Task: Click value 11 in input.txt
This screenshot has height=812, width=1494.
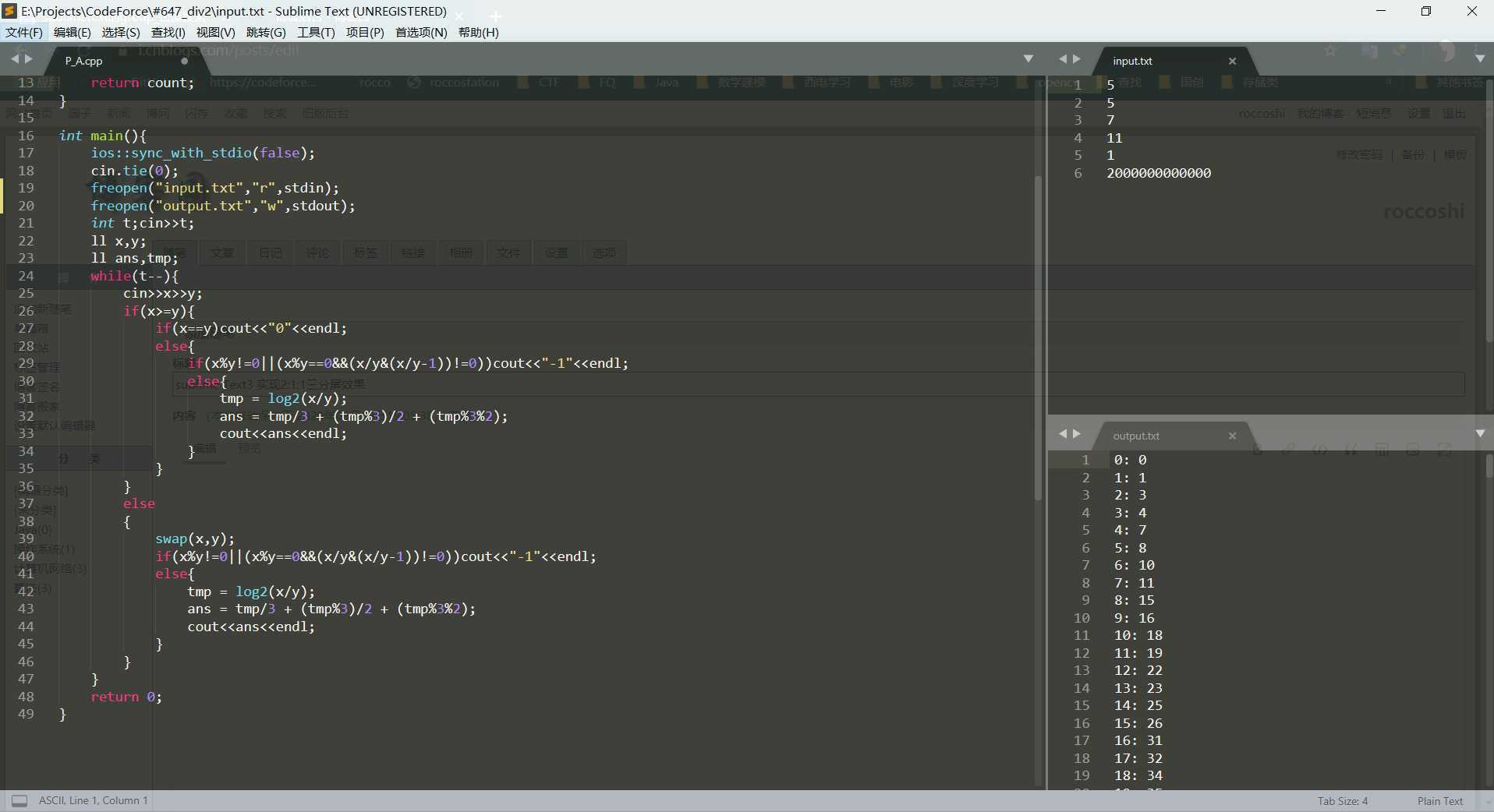Action: coord(1114,138)
